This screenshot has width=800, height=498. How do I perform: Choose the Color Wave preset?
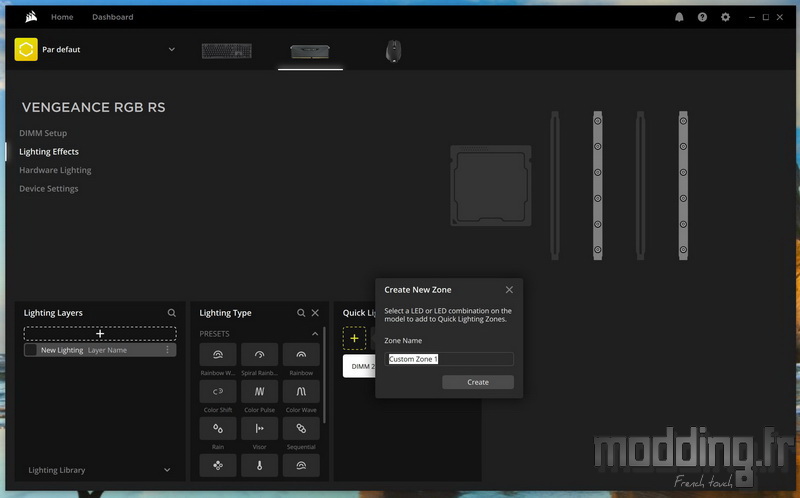coord(301,391)
